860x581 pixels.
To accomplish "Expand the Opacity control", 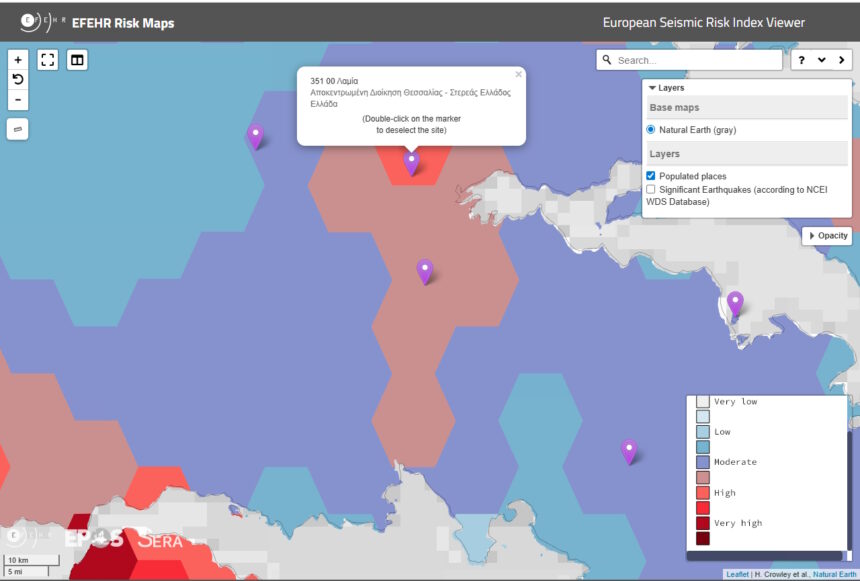I will point(827,236).
